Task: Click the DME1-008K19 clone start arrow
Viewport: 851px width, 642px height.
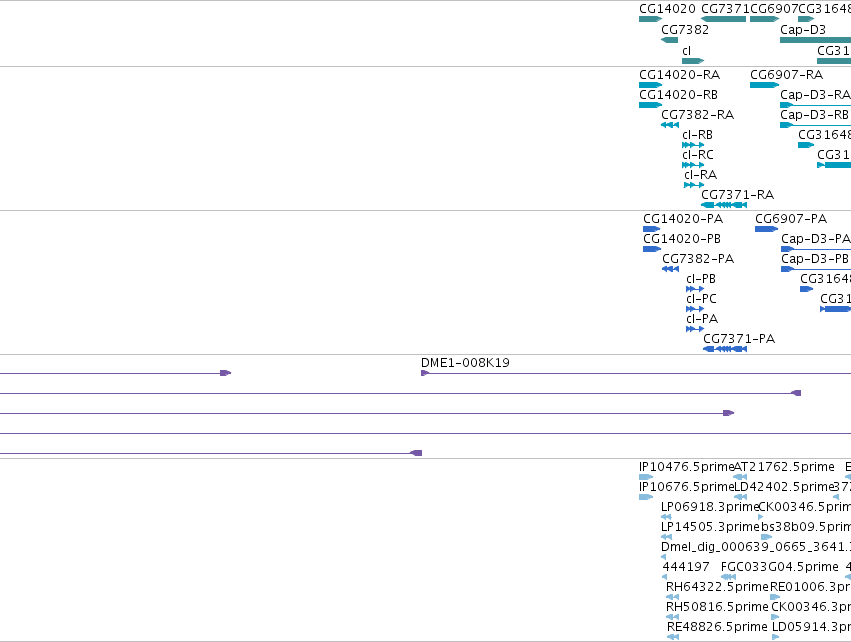Action: click(425, 373)
